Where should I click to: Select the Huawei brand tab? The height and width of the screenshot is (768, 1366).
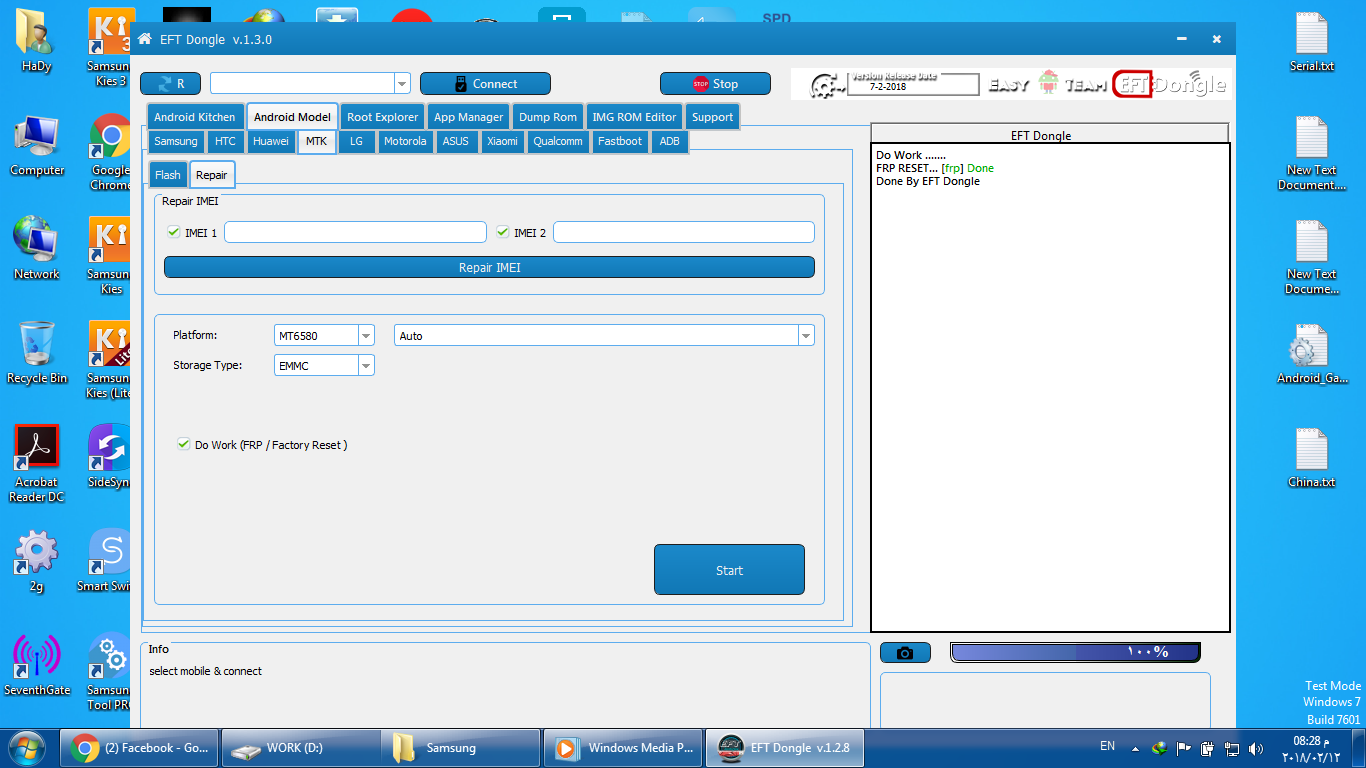[x=271, y=141]
